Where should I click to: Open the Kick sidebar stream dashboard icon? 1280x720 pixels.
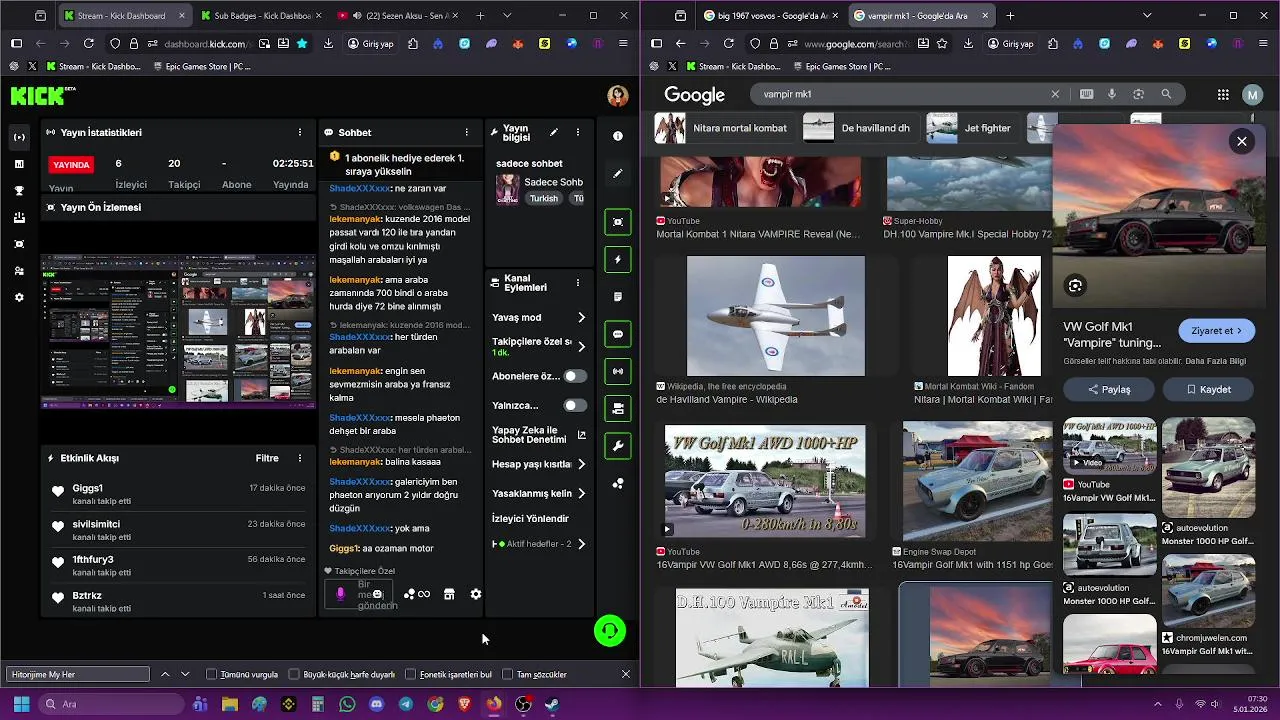pyautogui.click(x=19, y=137)
